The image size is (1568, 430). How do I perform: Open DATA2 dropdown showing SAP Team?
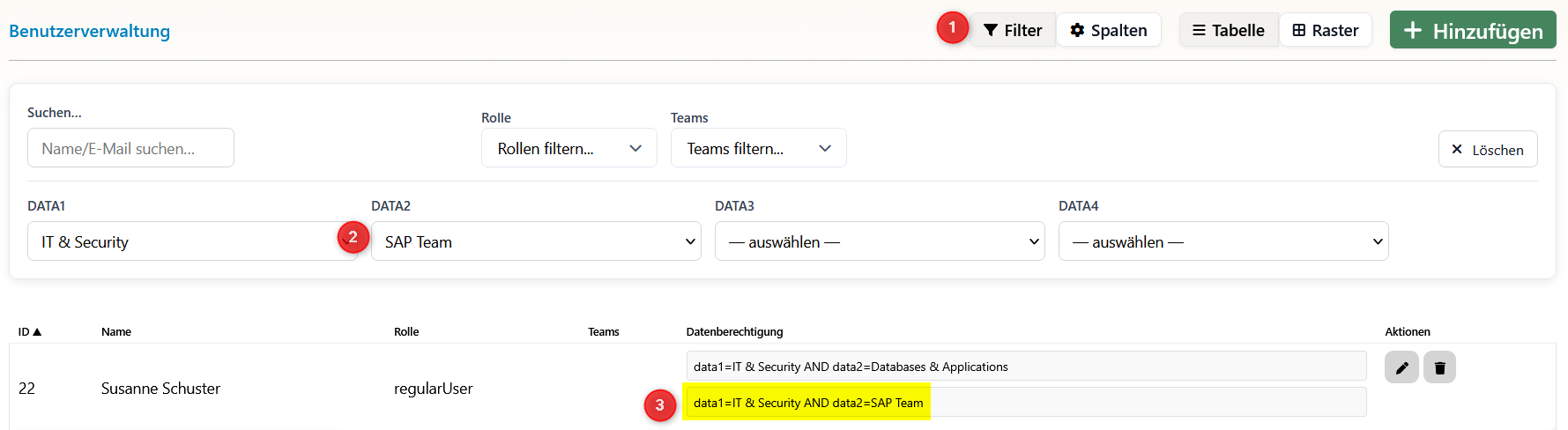tap(536, 241)
